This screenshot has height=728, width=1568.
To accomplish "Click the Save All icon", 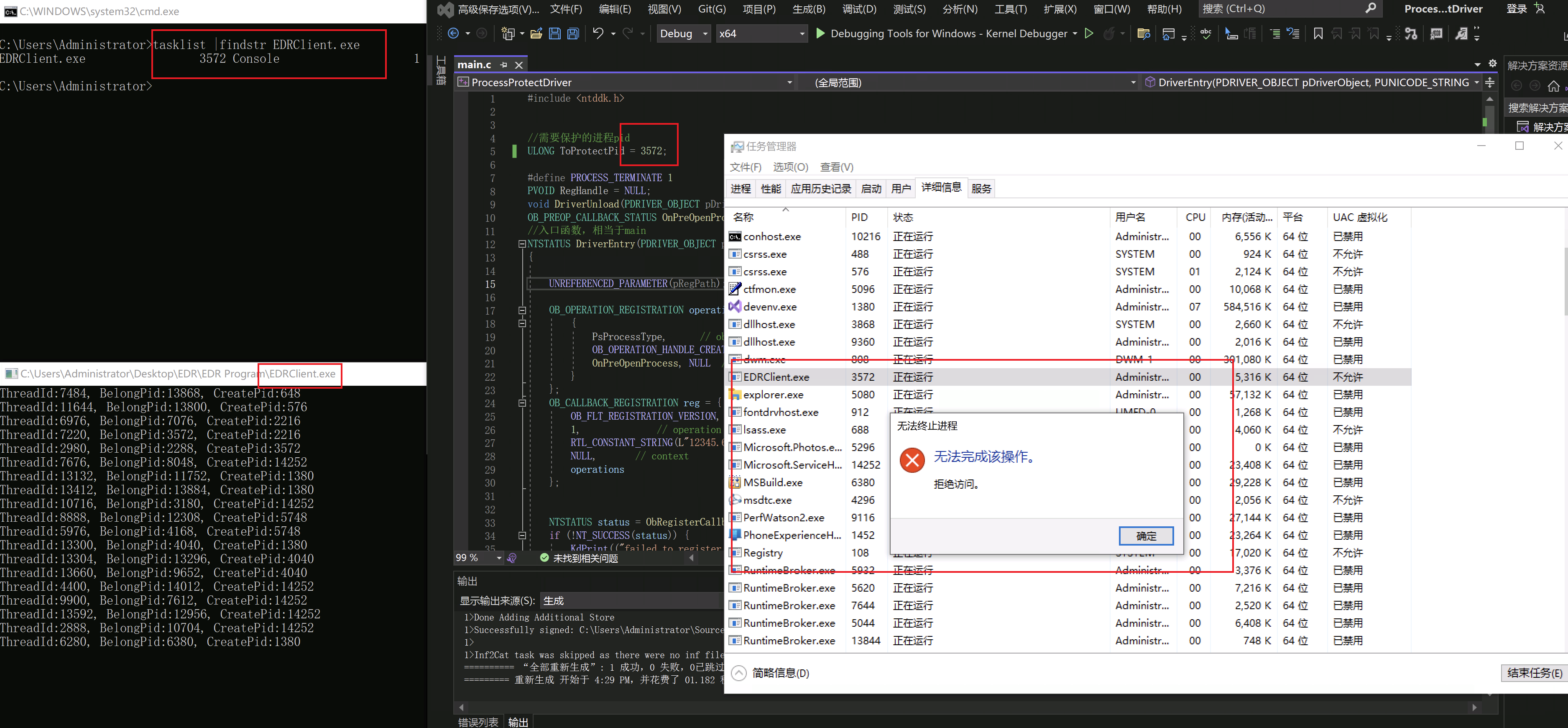I will tap(573, 33).
